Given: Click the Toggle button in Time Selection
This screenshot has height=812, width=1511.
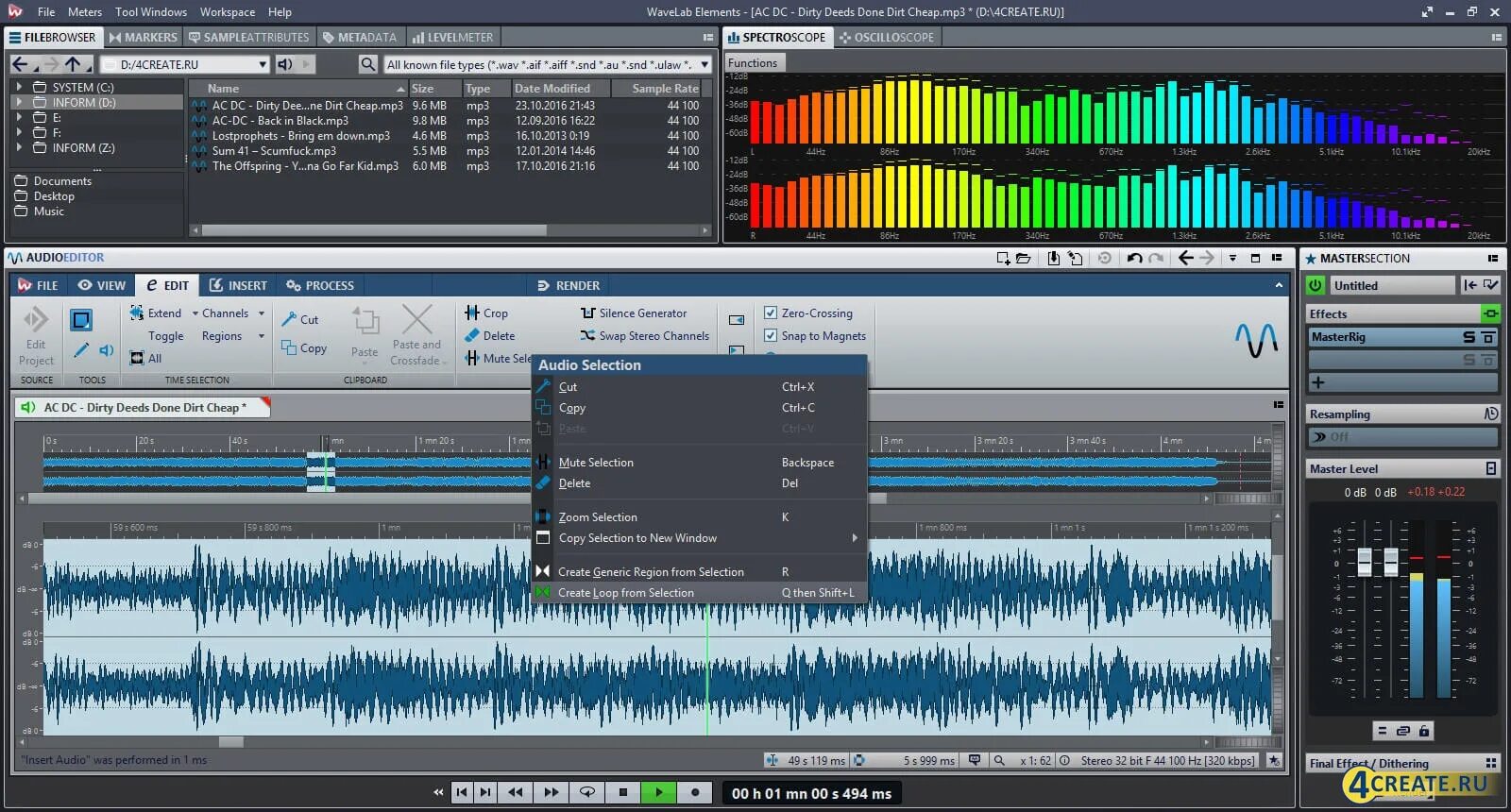Looking at the screenshot, I should coord(166,336).
